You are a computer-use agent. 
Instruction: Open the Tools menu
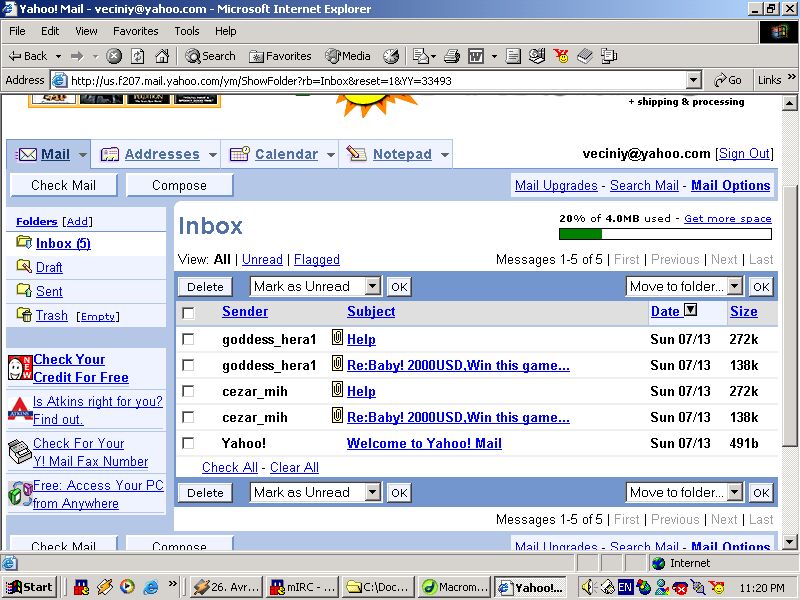tap(187, 31)
